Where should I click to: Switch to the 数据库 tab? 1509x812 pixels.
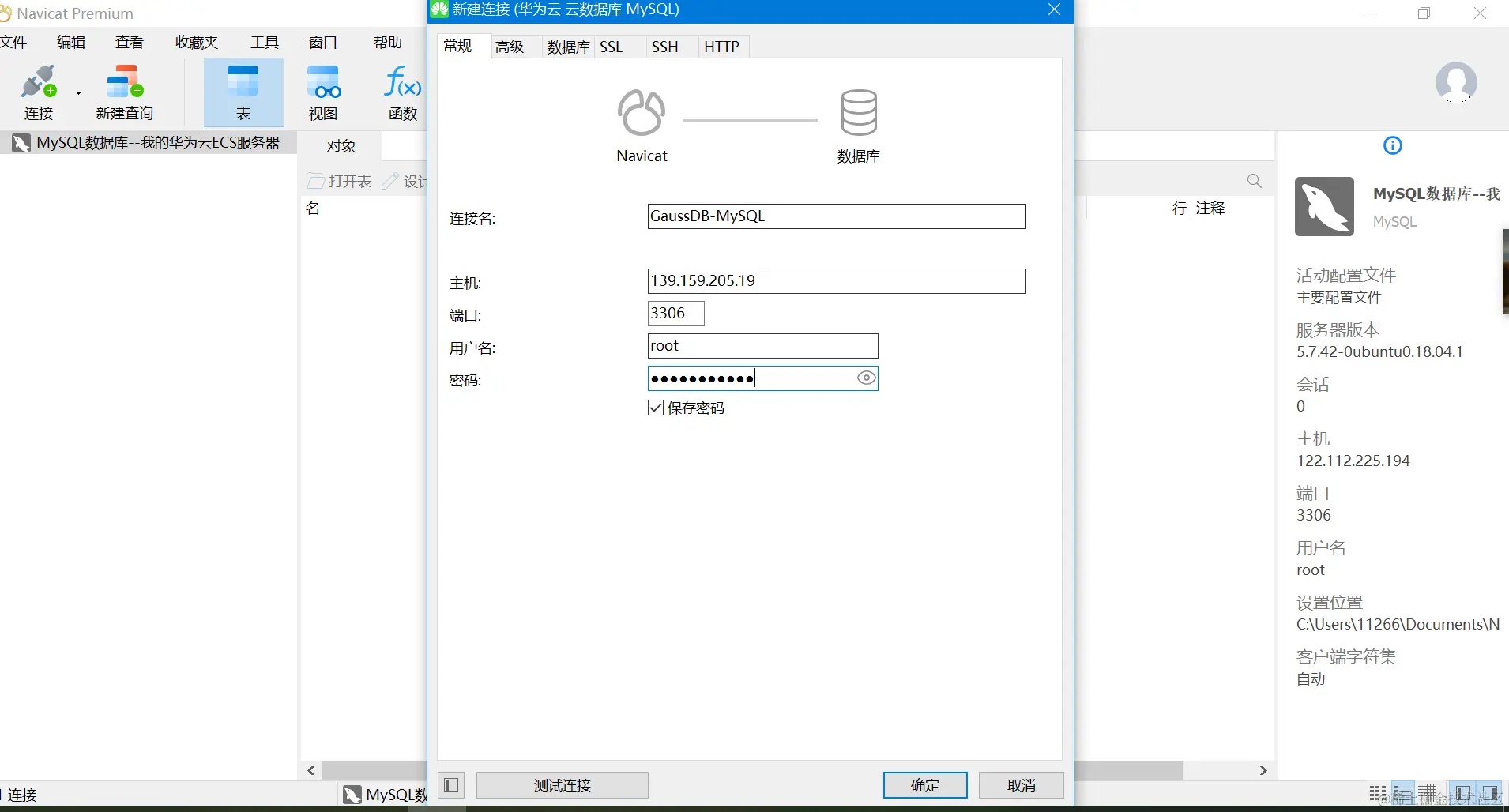[x=568, y=47]
